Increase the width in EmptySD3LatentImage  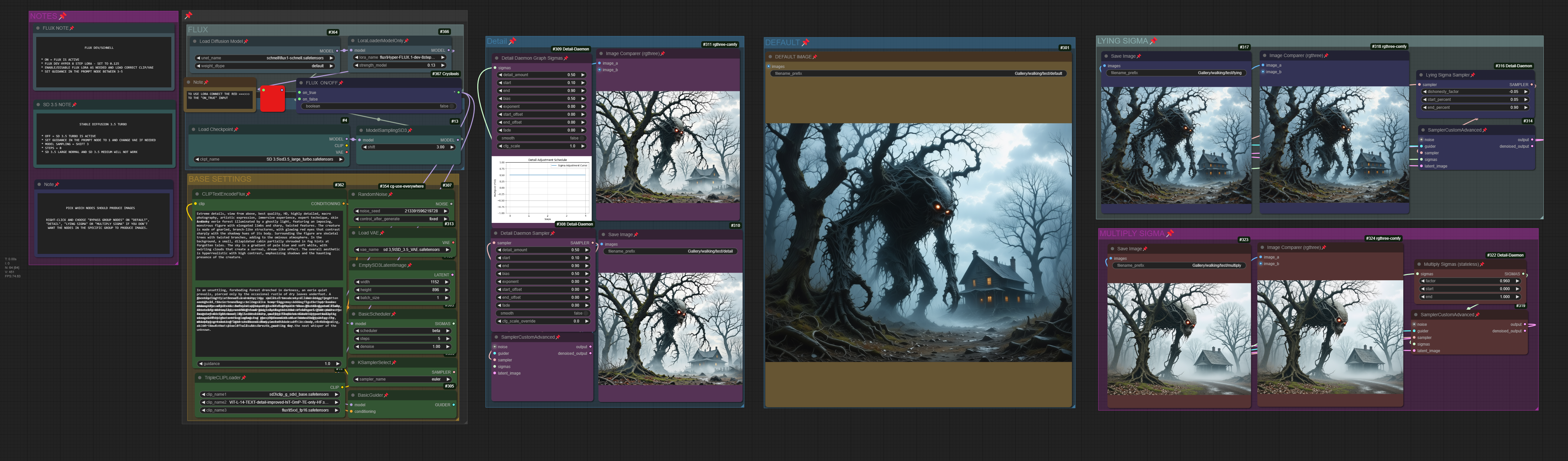[447, 282]
